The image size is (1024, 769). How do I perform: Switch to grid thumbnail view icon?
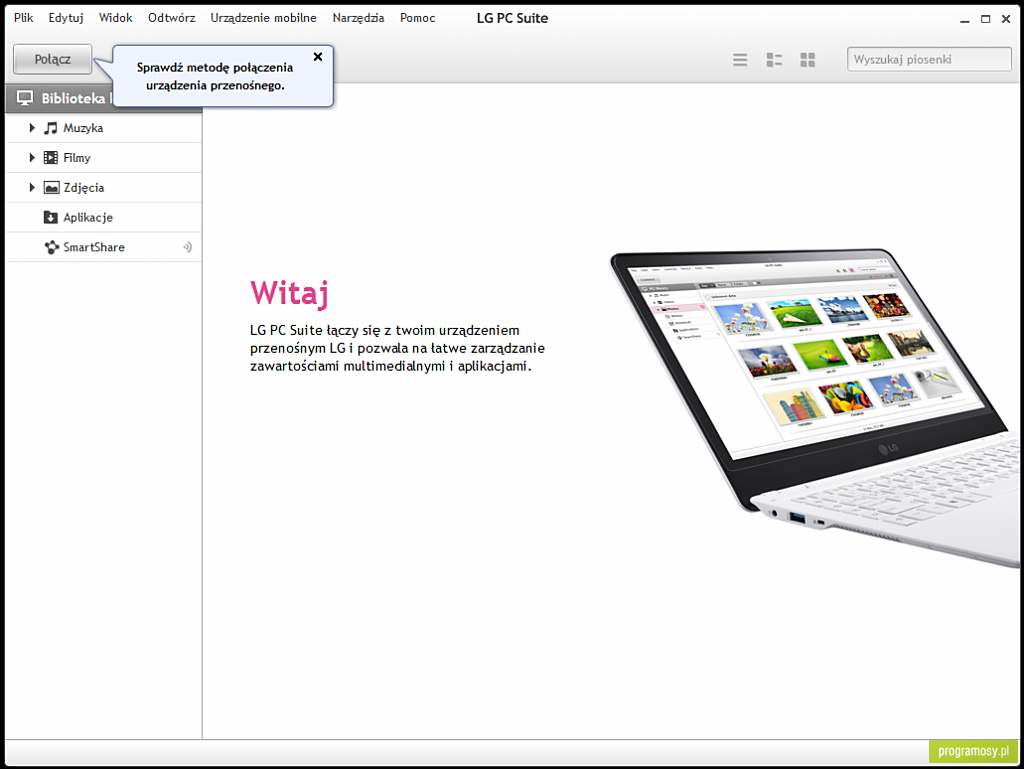coord(808,60)
